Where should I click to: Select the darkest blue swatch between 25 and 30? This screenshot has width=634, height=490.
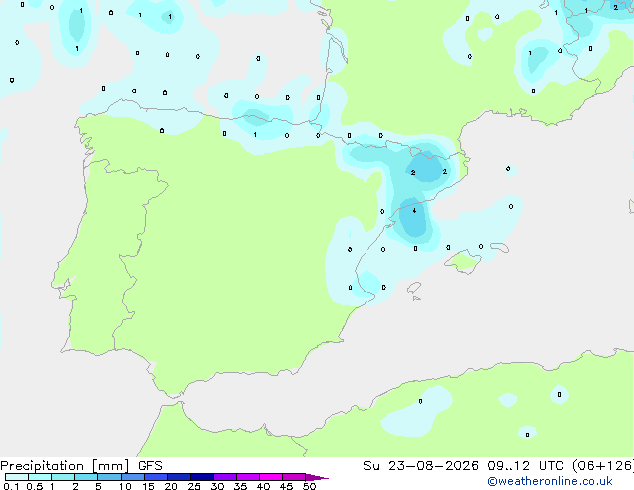click(x=201, y=477)
